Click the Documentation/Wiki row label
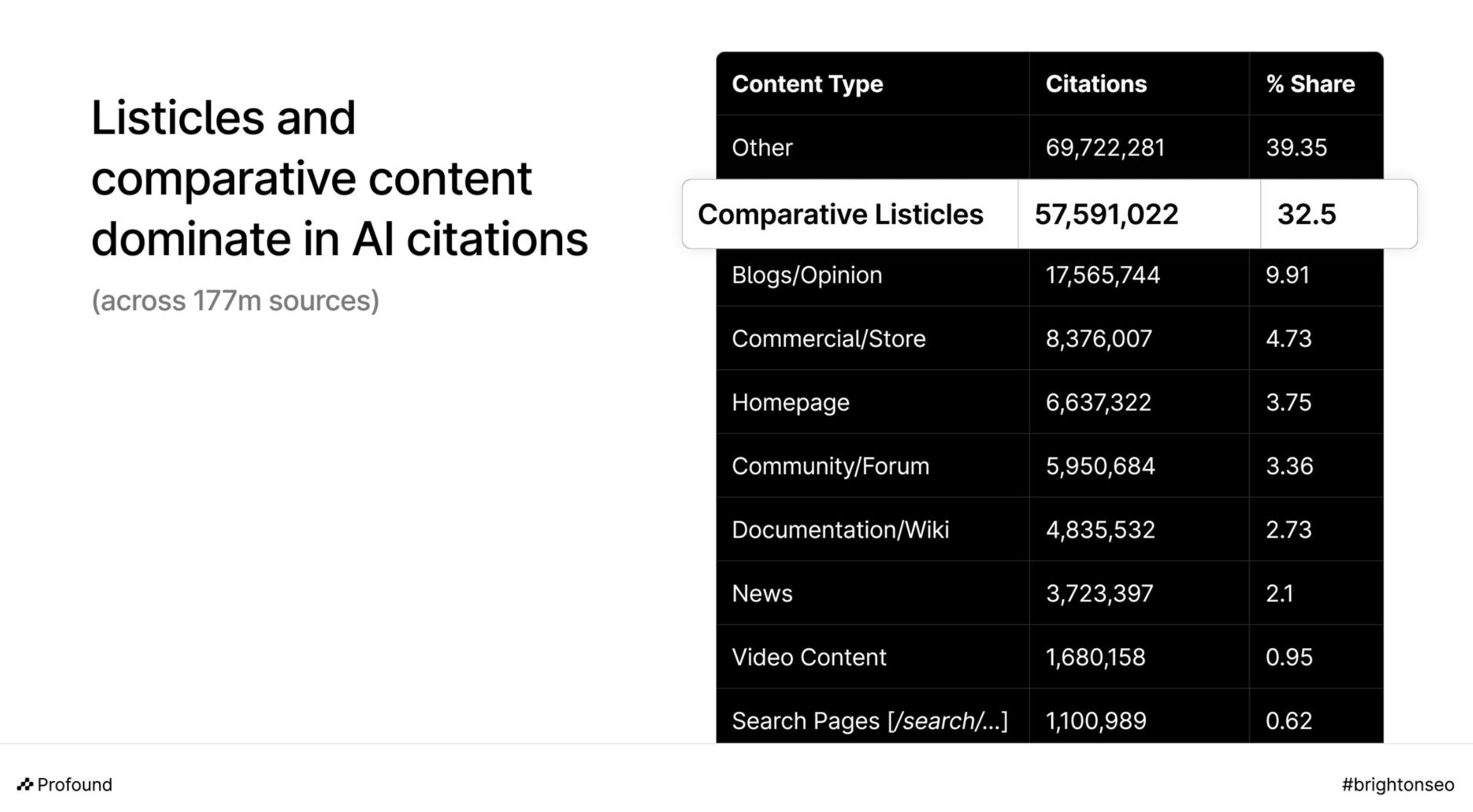 pyautogui.click(x=840, y=529)
